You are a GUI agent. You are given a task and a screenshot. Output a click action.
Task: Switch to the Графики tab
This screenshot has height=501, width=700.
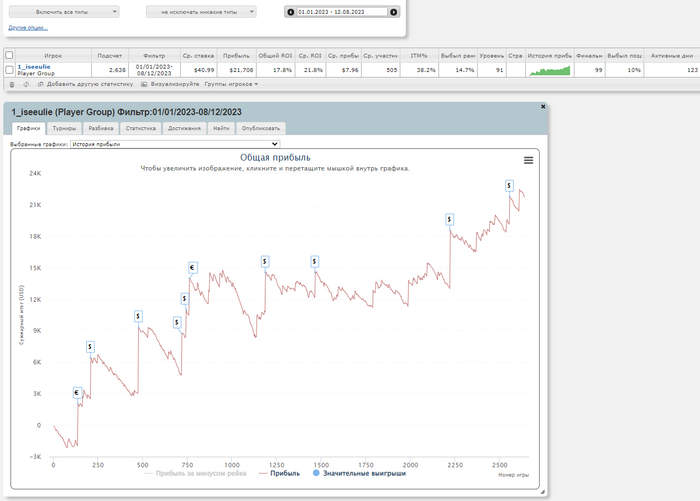coord(29,129)
